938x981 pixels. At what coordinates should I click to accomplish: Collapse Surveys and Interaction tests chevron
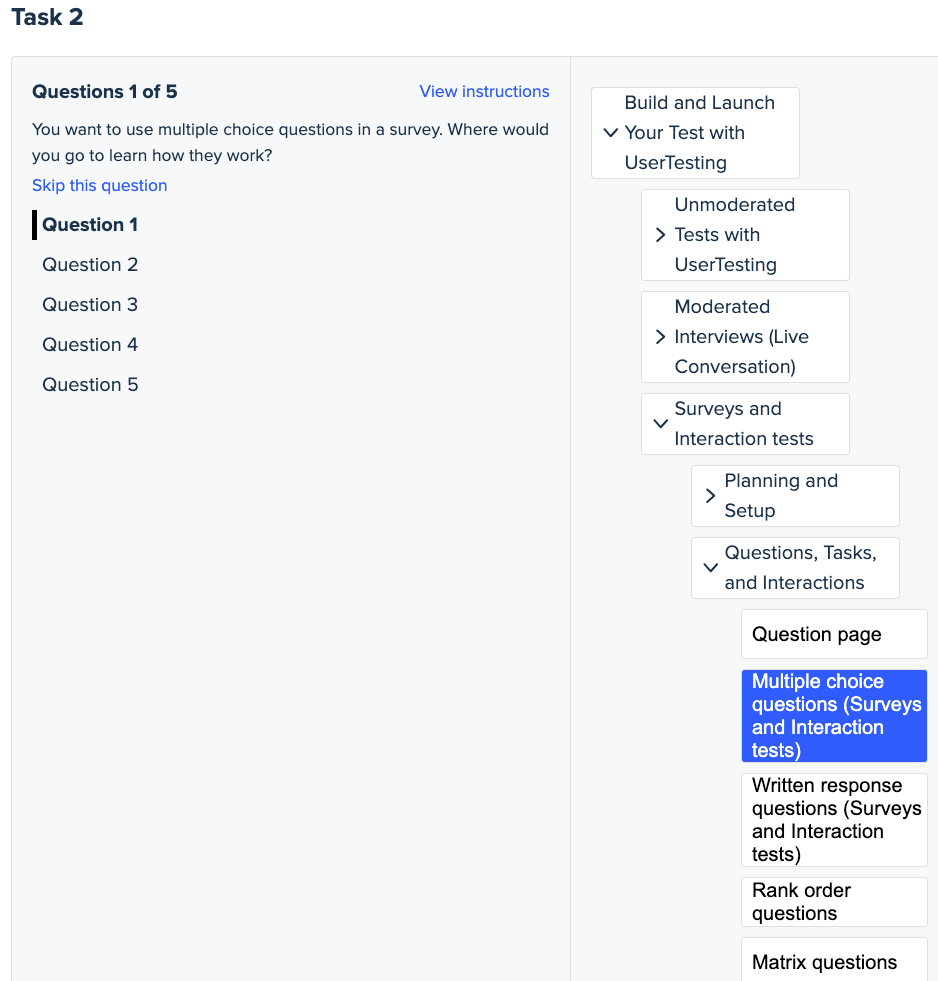pos(660,424)
